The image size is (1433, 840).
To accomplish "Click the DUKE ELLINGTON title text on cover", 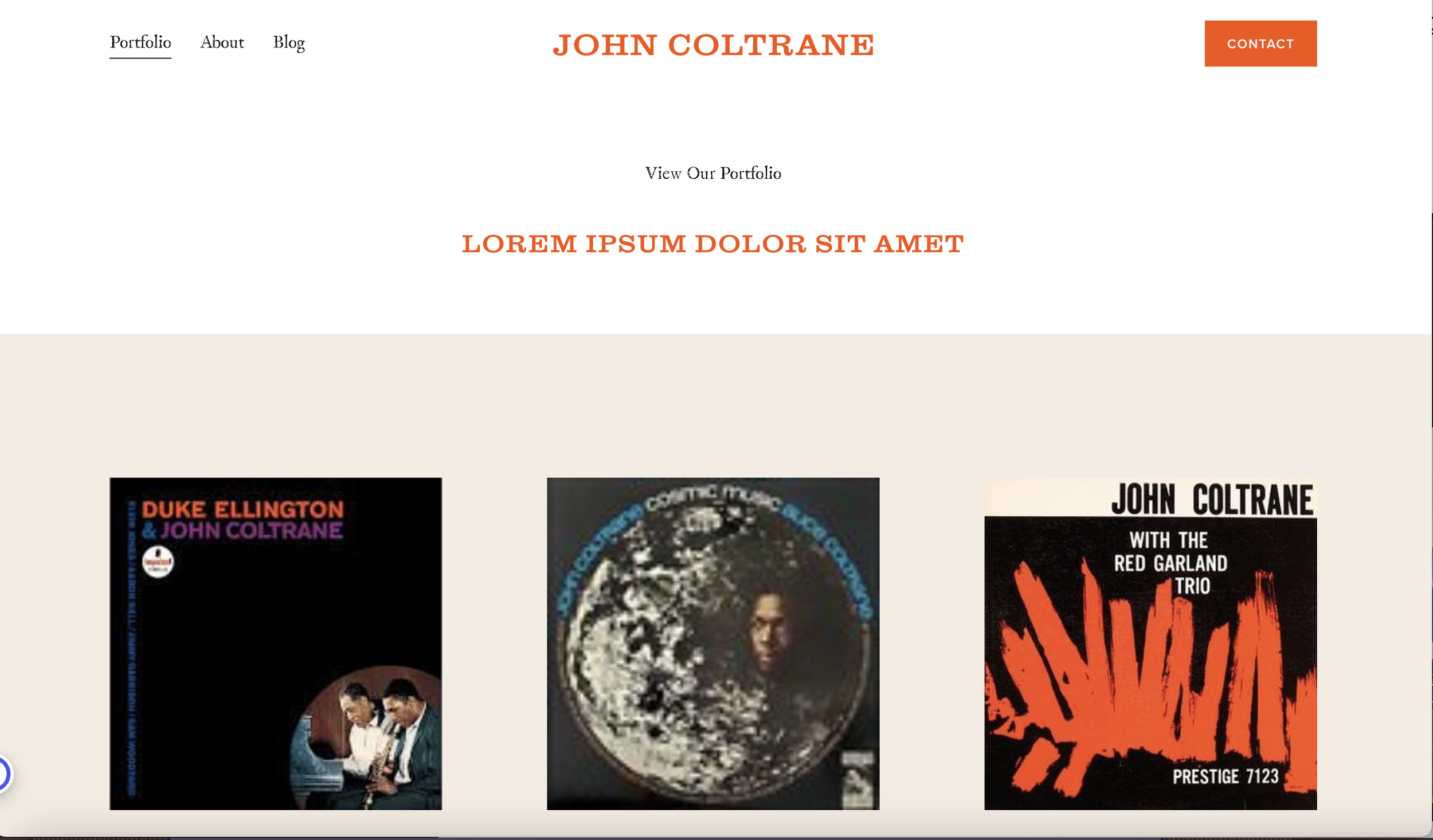I will [242, 509].
